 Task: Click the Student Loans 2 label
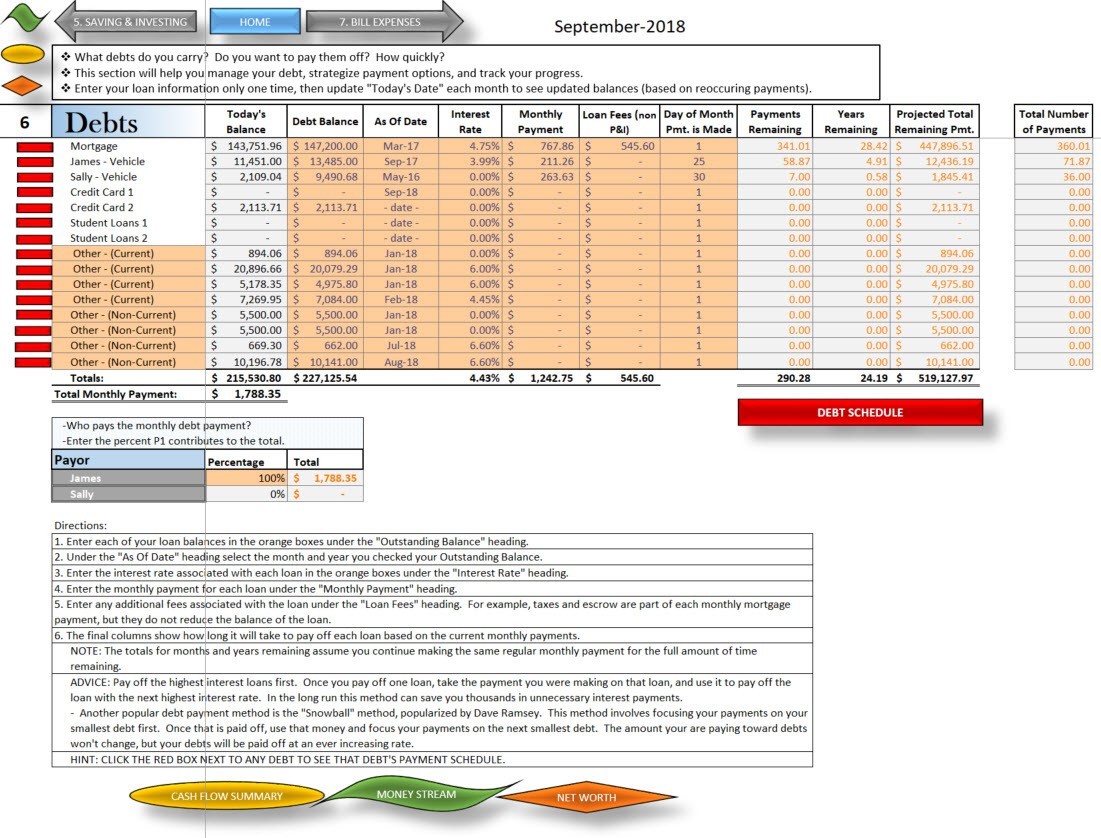pos(108,239)
